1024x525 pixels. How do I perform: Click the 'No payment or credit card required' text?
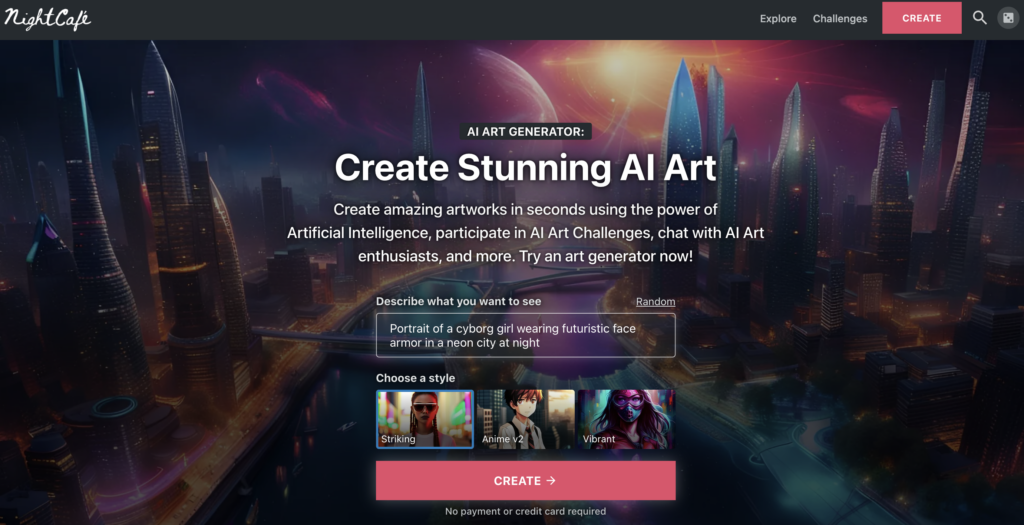[526, 511]
